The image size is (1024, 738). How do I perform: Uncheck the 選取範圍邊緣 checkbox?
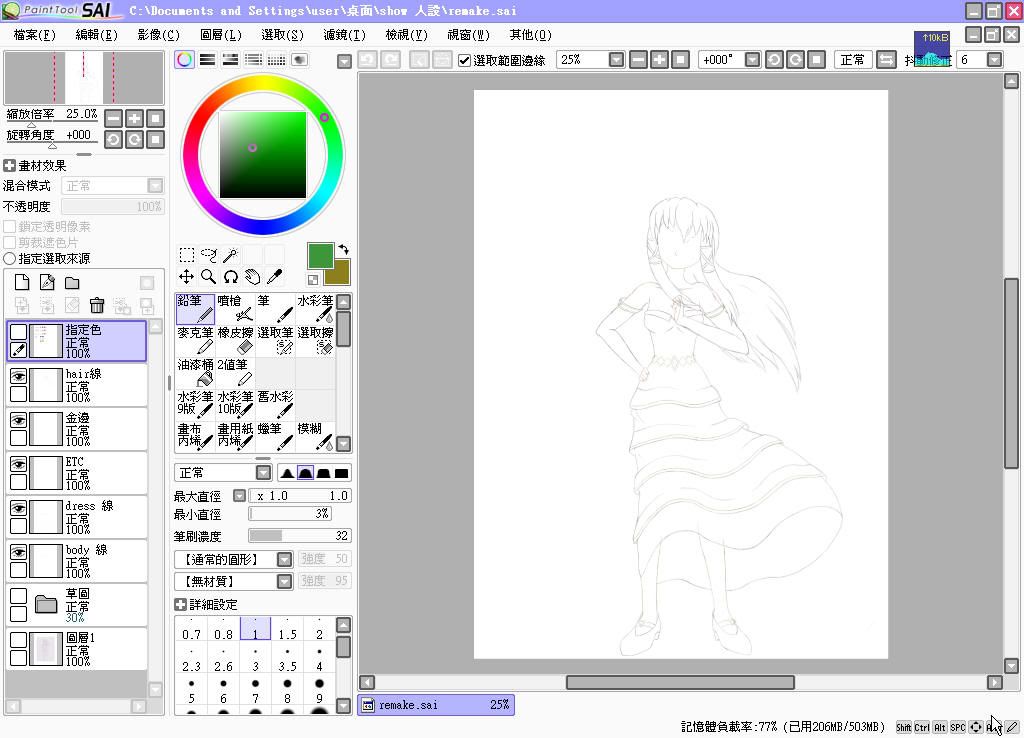click(464, 60)
